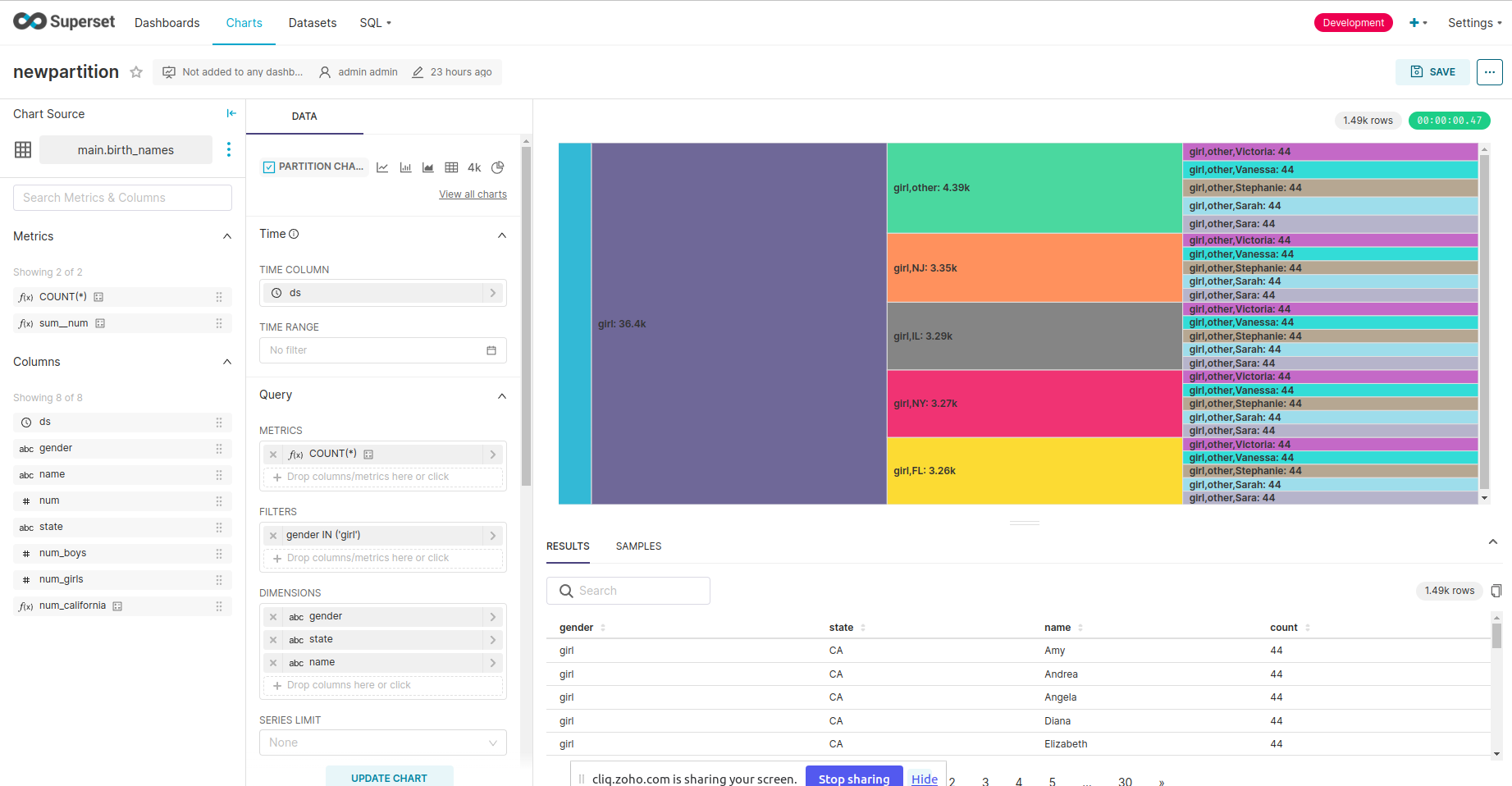Image resolution: width=1512 pixels, height=786 pixels.
Task: Select the table visualization type icon
Action: click(451, 167)
